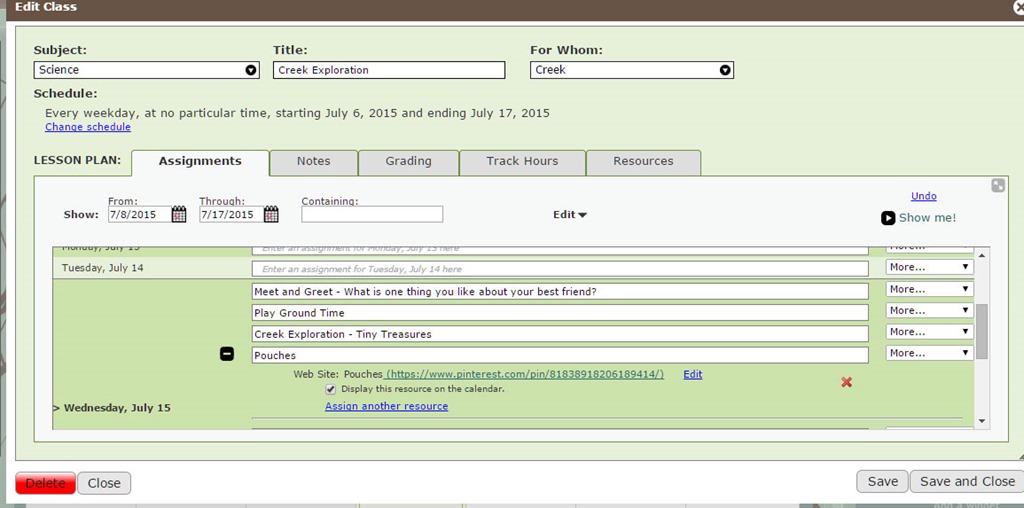Click the Containing search text field
The height and width of the screenshot is (508, 1024).
372,214
